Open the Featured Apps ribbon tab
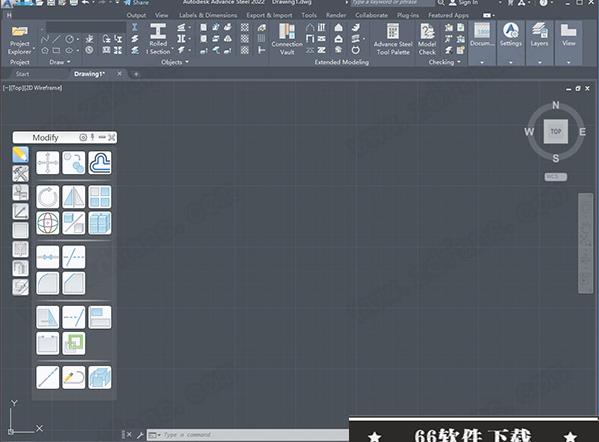This screenshot has height=442, width=599. 448,15
